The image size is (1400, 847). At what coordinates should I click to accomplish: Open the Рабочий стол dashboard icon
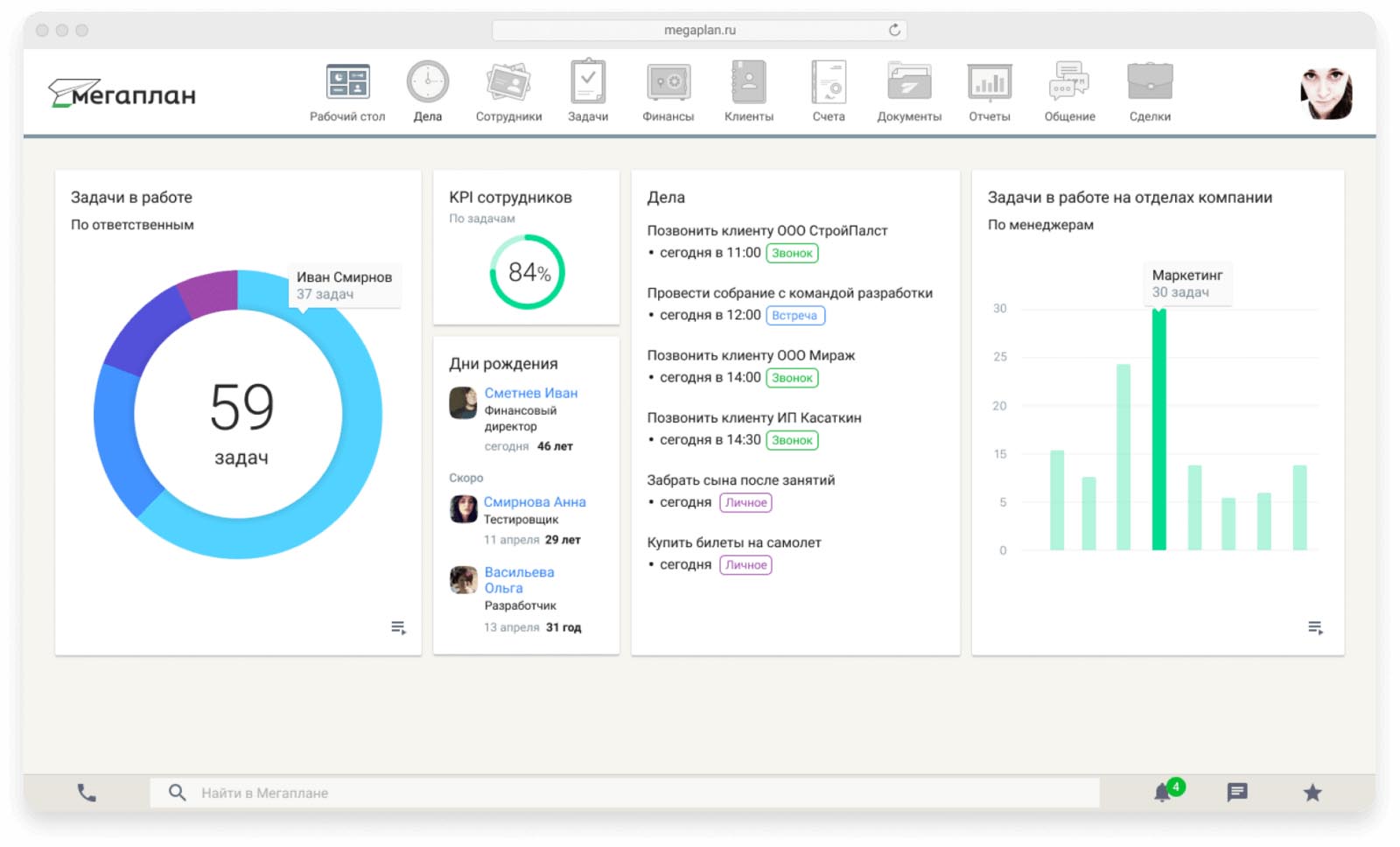[347, 82]
